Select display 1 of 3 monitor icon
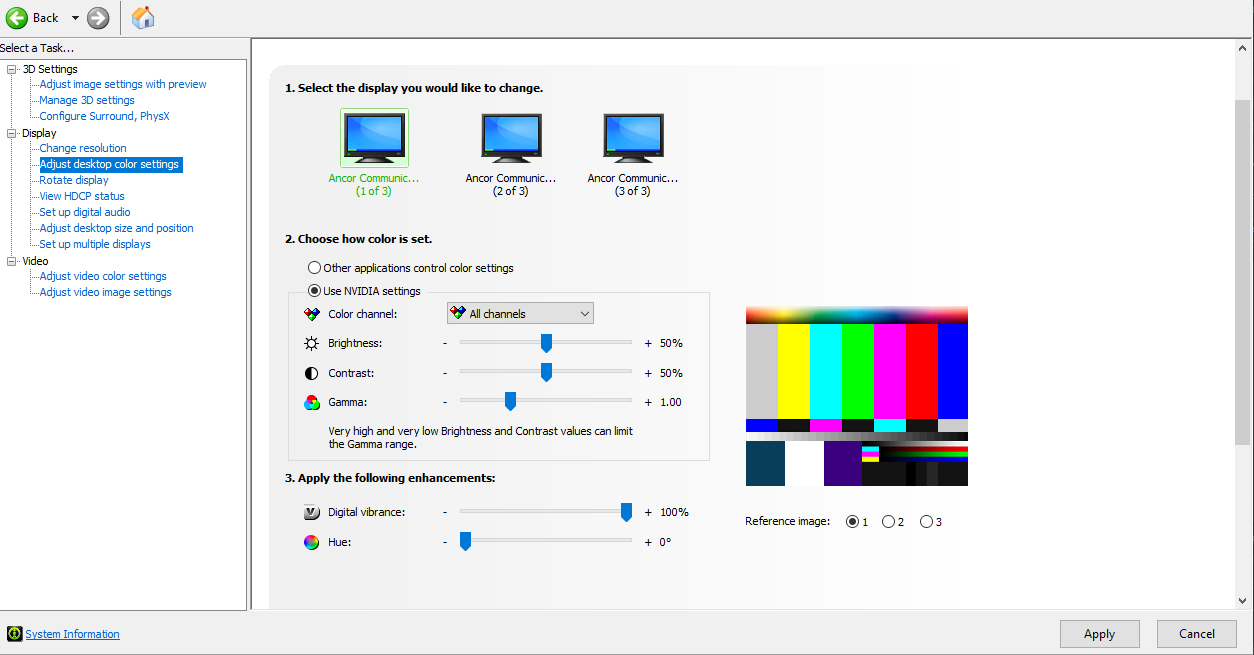1254x655 pixels. point(374,138)
